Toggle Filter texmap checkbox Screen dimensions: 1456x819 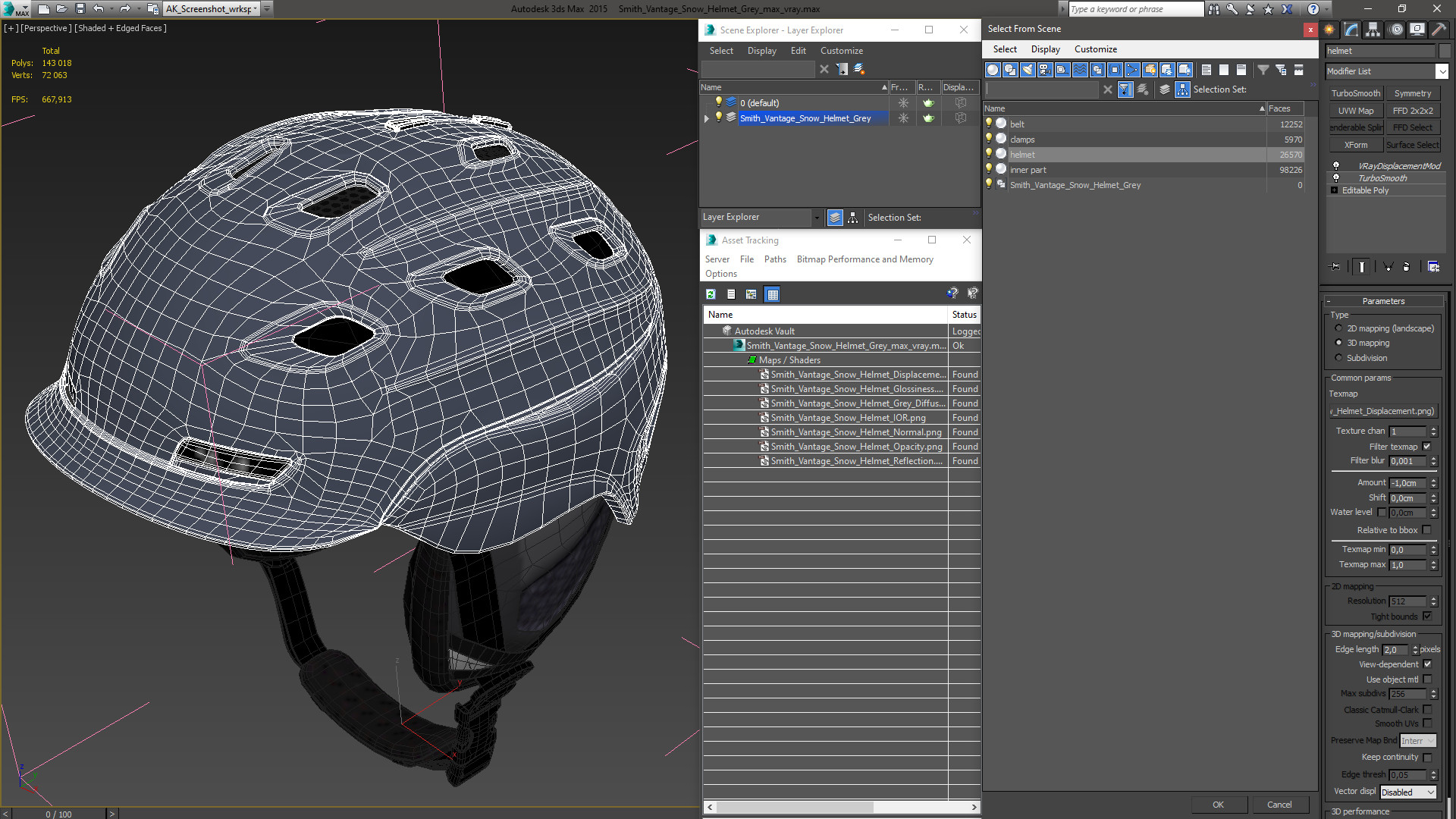click(1426, 447)
